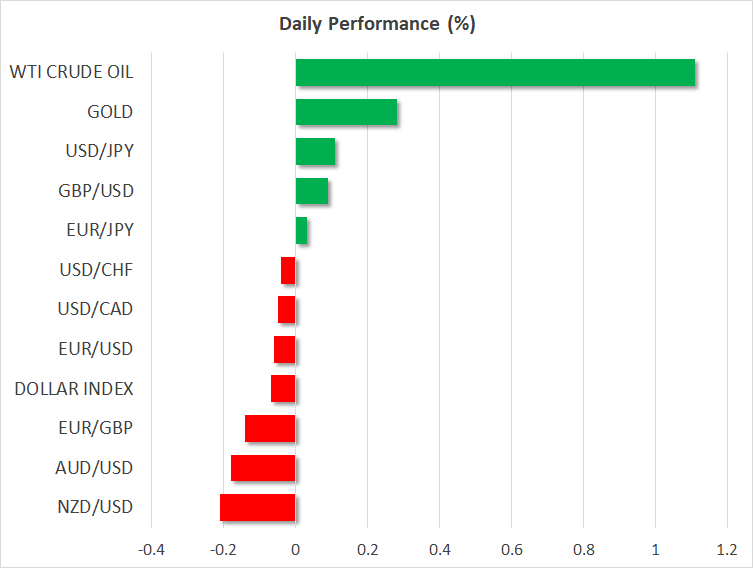Click the USD/JPY green bar
Image resolution: width=753 pixels, height=568 pixels.
click(x=315, y=152)
